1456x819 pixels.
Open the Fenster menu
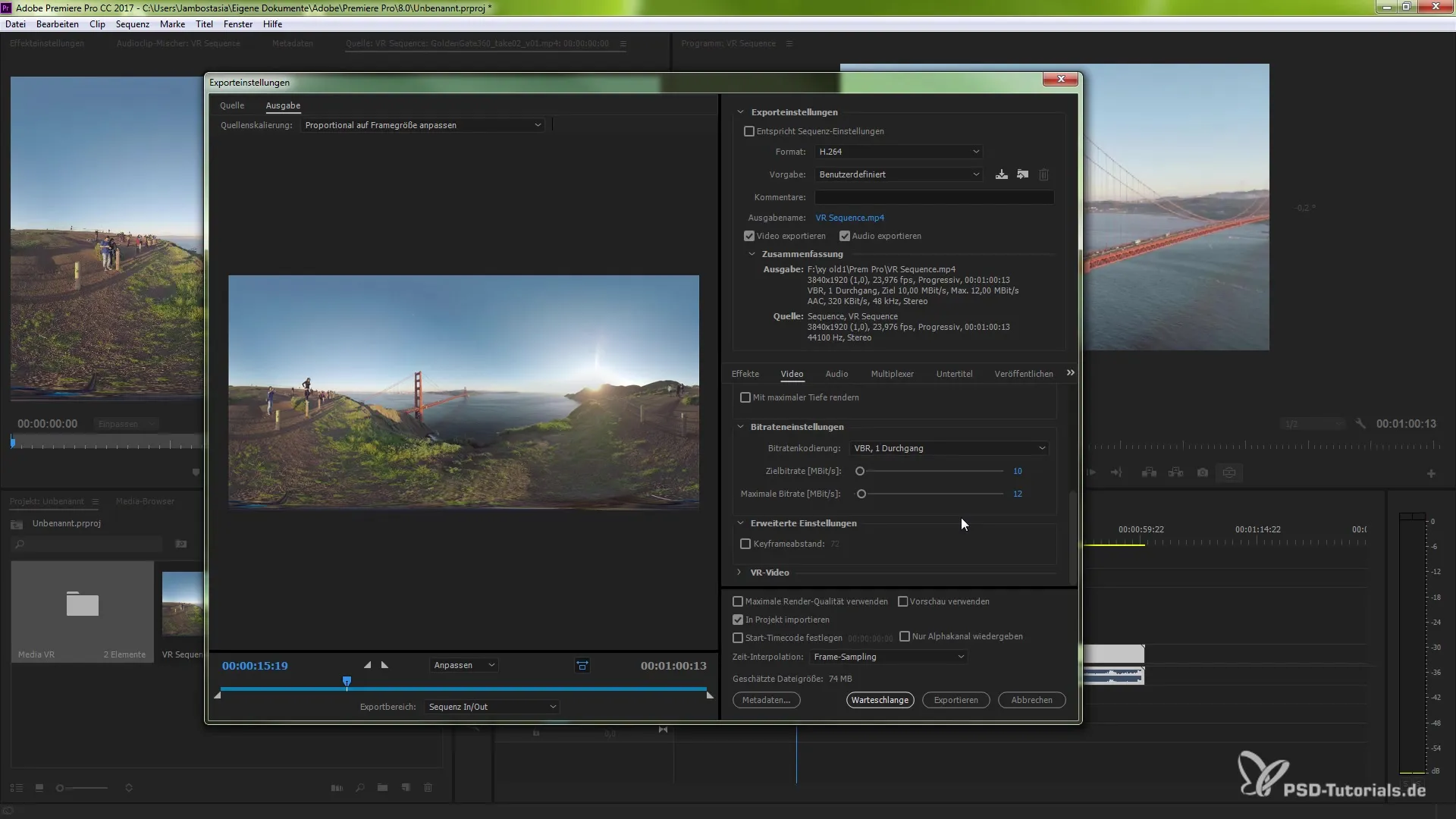[238, 24]
